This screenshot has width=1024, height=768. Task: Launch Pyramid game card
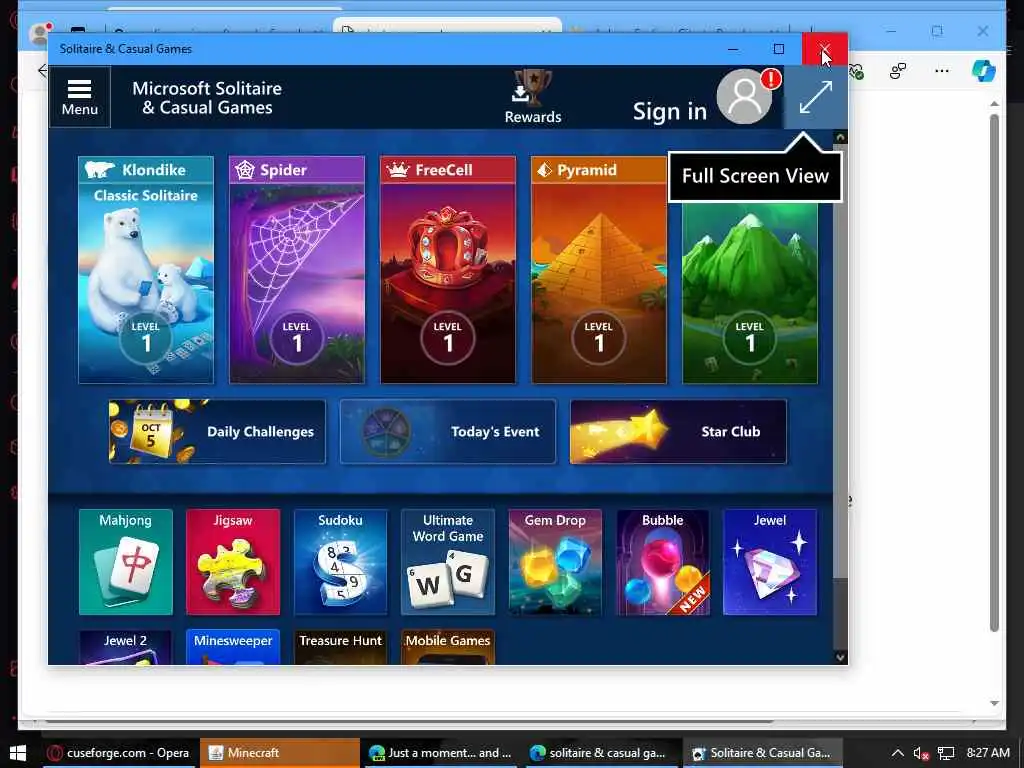599,270
